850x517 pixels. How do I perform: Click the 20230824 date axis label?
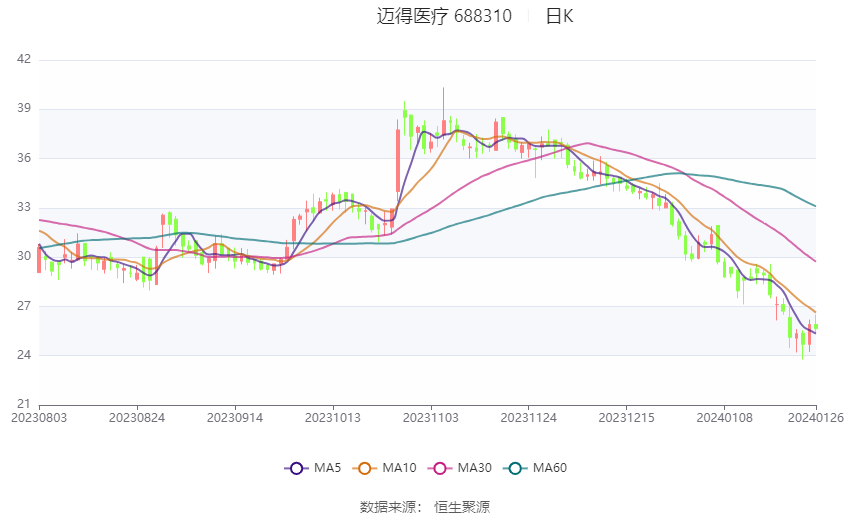pos(137,418)
